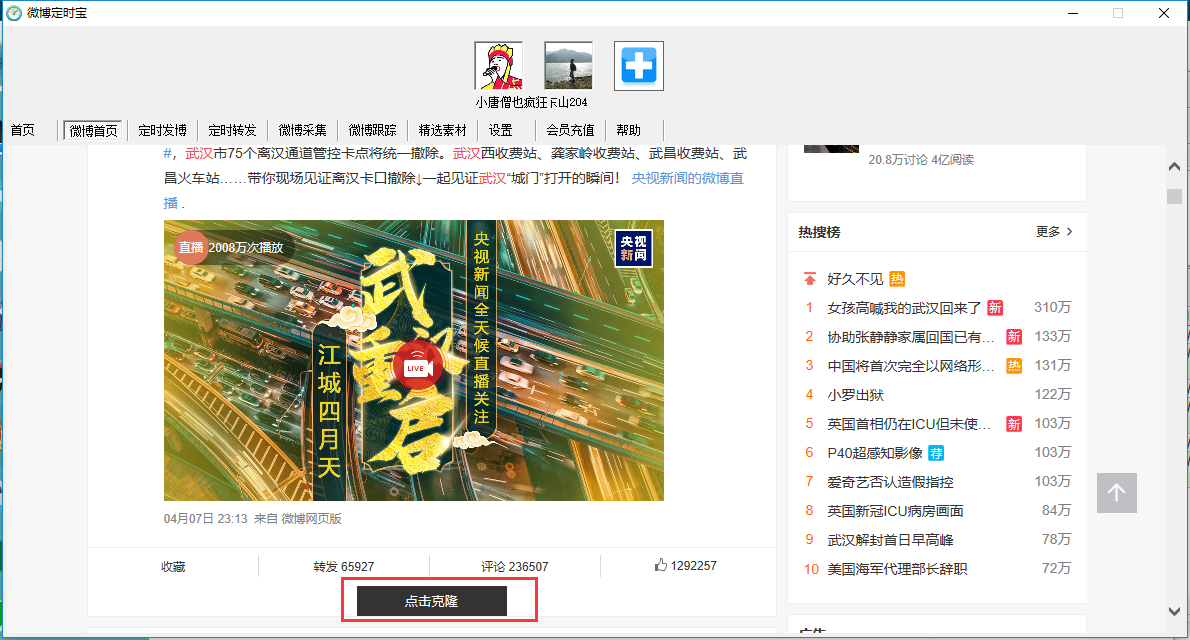Select the second account avatar with landscape photo
The width and height of the screenshot is (1190, 640).
568,67
